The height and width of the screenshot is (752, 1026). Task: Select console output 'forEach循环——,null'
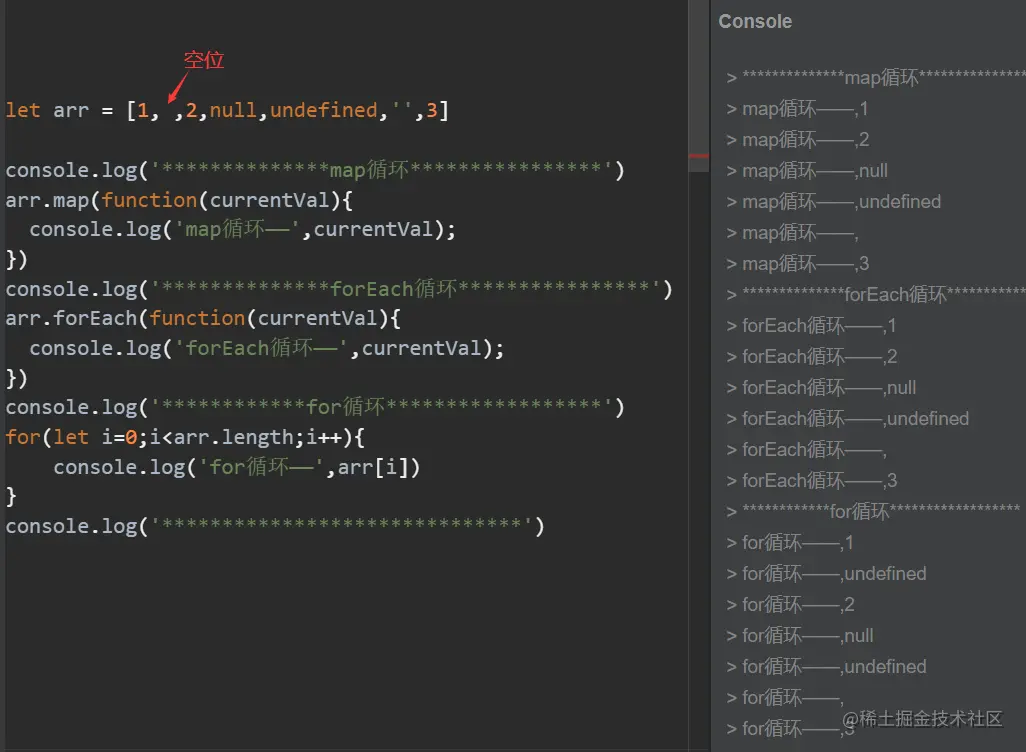coord(821,387)
